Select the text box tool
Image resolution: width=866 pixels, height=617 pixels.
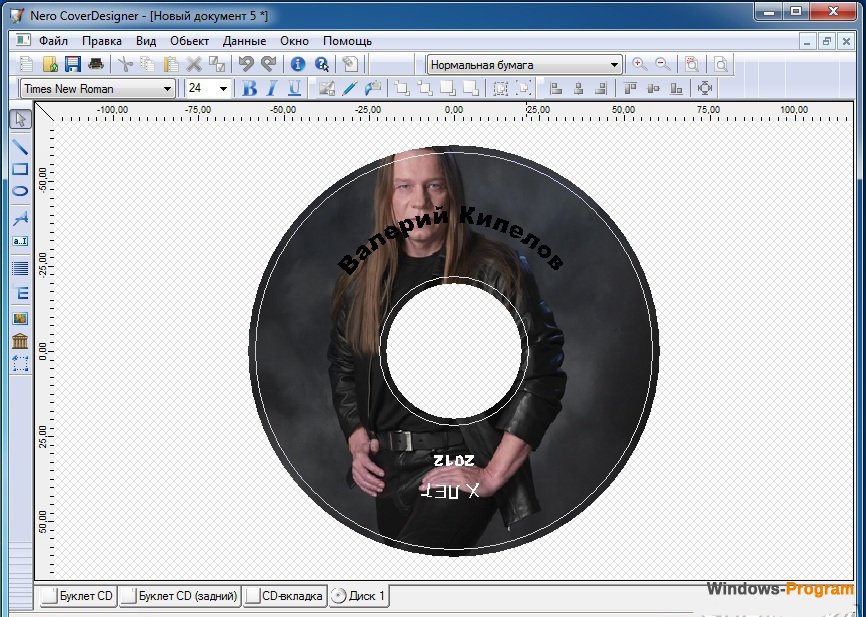20,241
